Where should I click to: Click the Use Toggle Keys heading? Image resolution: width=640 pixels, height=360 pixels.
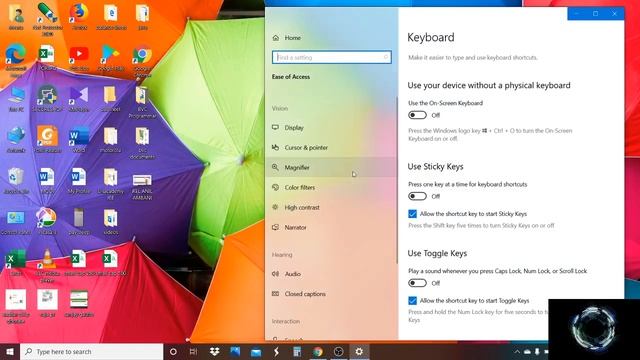[437, 253]
